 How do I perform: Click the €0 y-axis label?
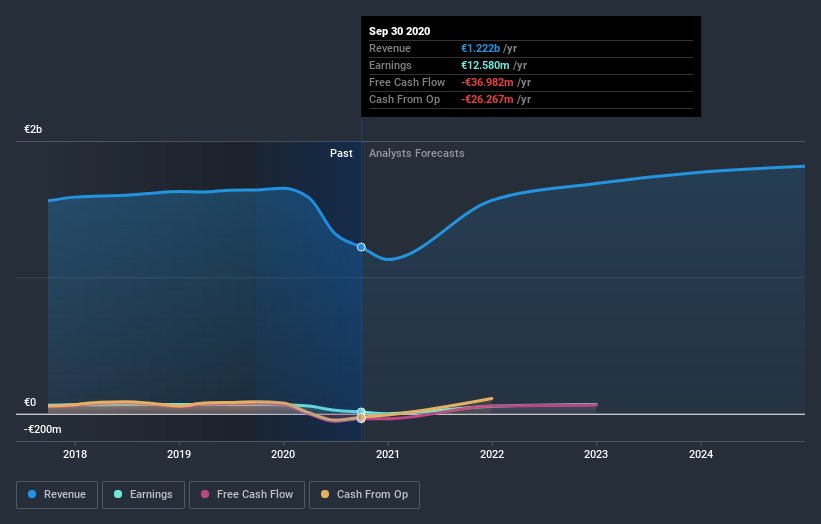(30, 403)
